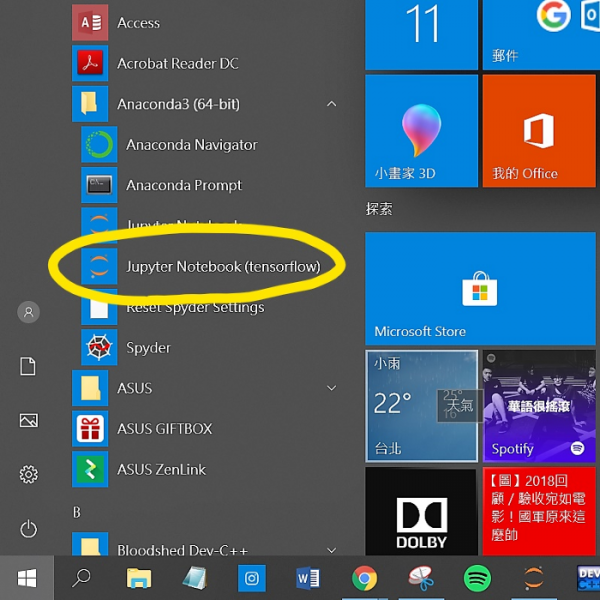Open the My Office tile
600x600 pixels.
click(x=538, y=131)
